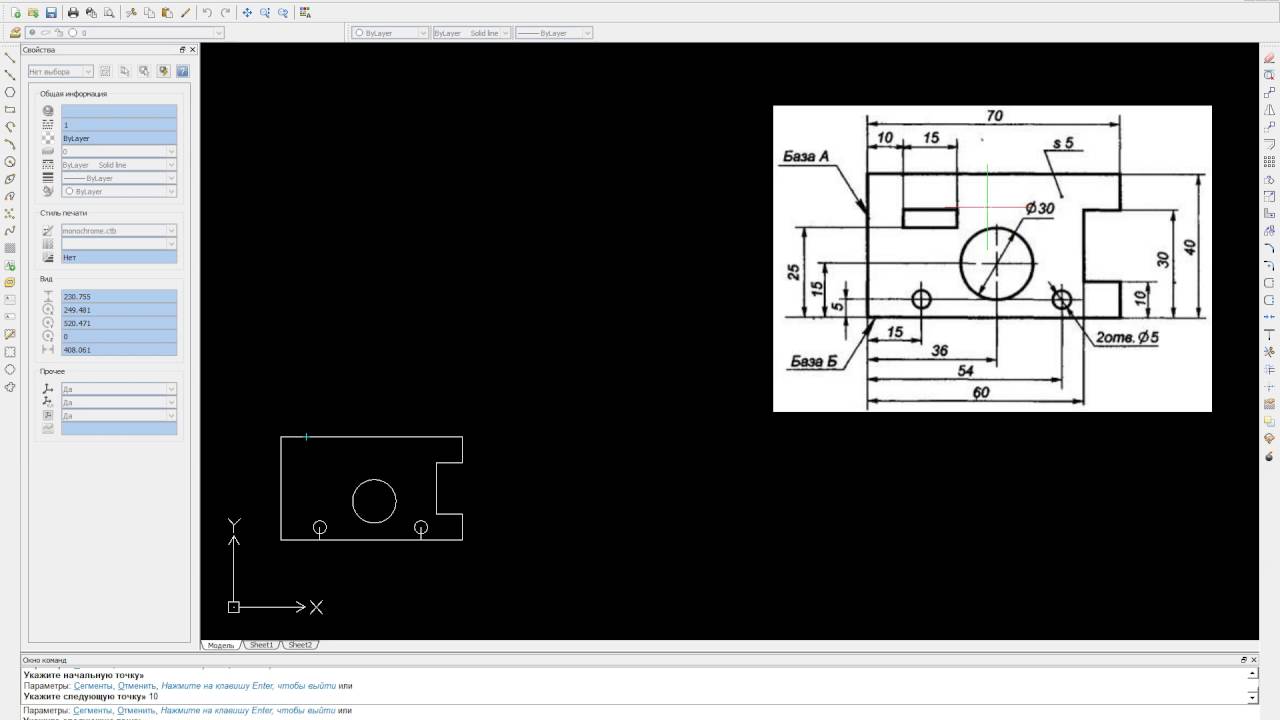Save the current drawing
The image size is (1280, 720).
tap(51, 13)
